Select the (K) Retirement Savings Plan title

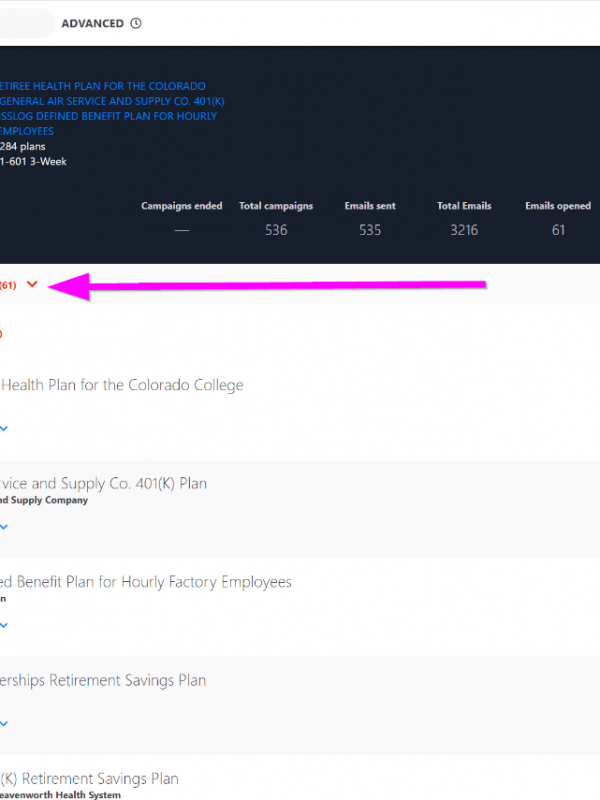(x=90, y=778)
